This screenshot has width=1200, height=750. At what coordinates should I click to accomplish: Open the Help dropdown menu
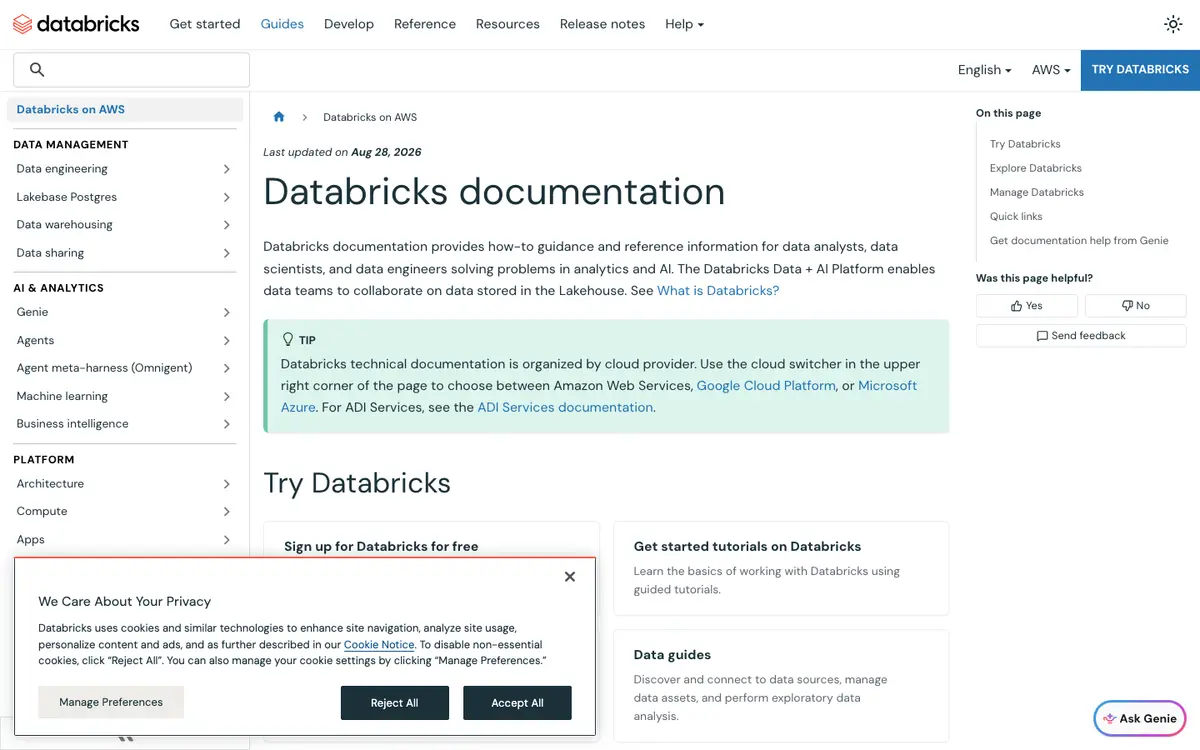tap(684, 24)
